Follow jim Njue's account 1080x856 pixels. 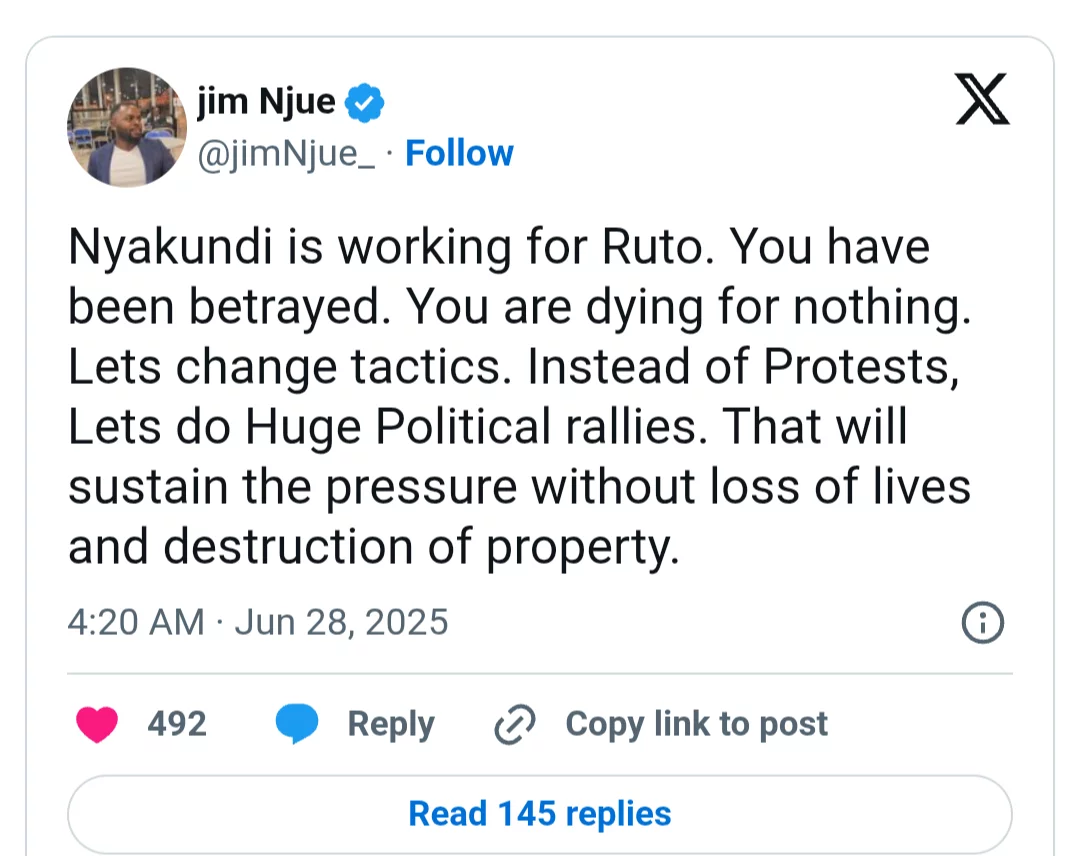(459, 153)
